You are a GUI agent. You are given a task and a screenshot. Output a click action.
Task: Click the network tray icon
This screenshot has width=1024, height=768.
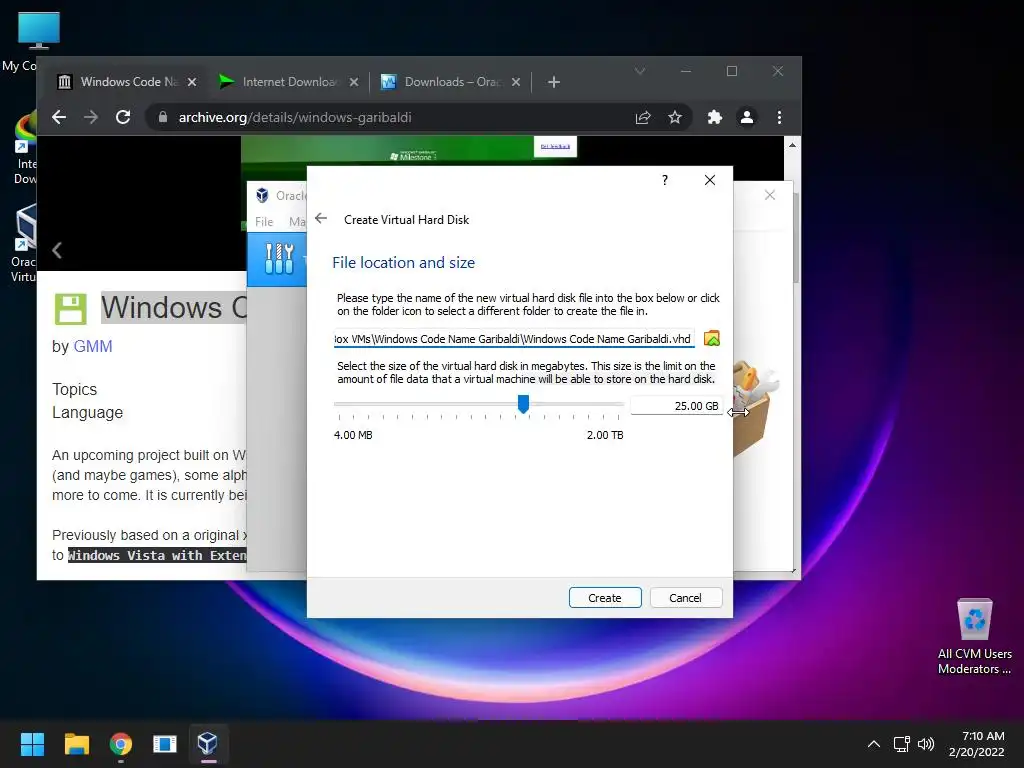click(x=902, y=744)
